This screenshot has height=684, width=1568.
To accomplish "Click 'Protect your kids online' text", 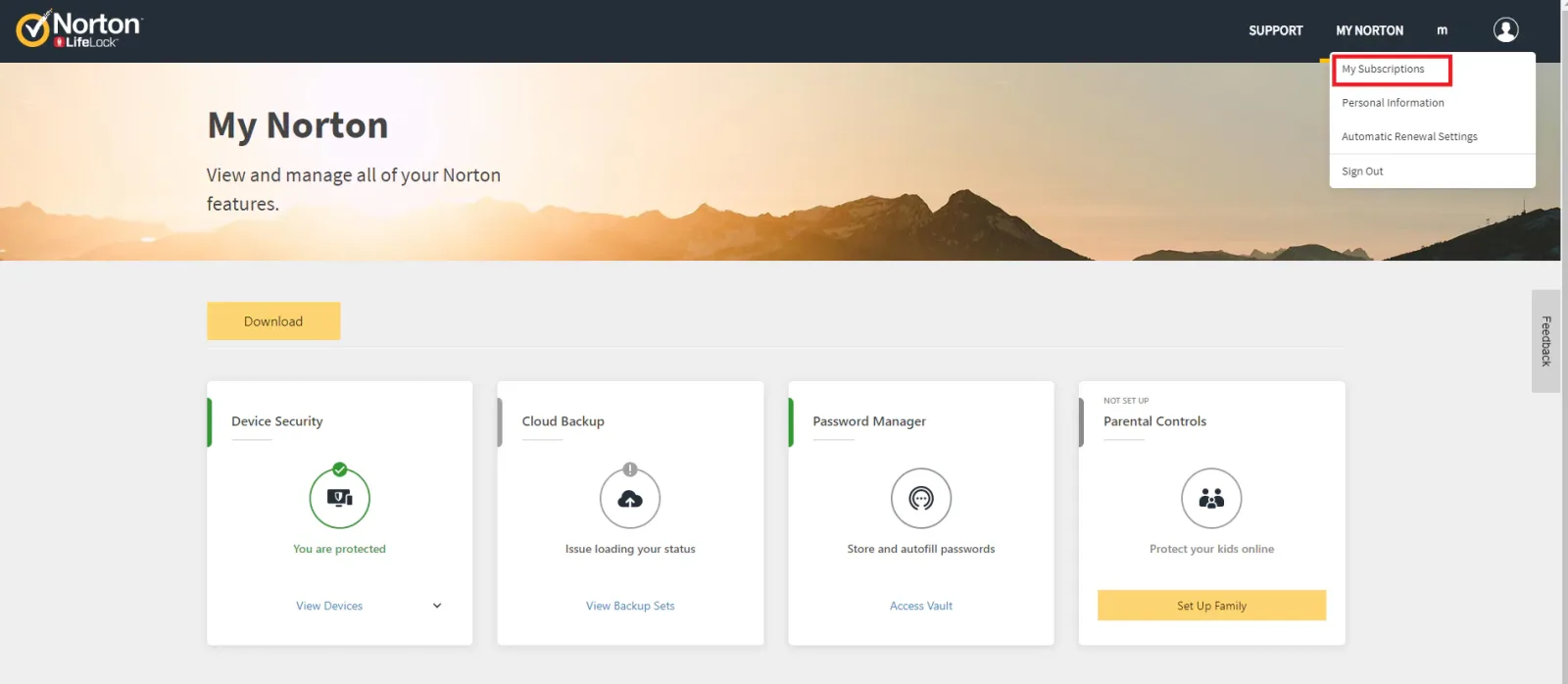I will 1211,549.
